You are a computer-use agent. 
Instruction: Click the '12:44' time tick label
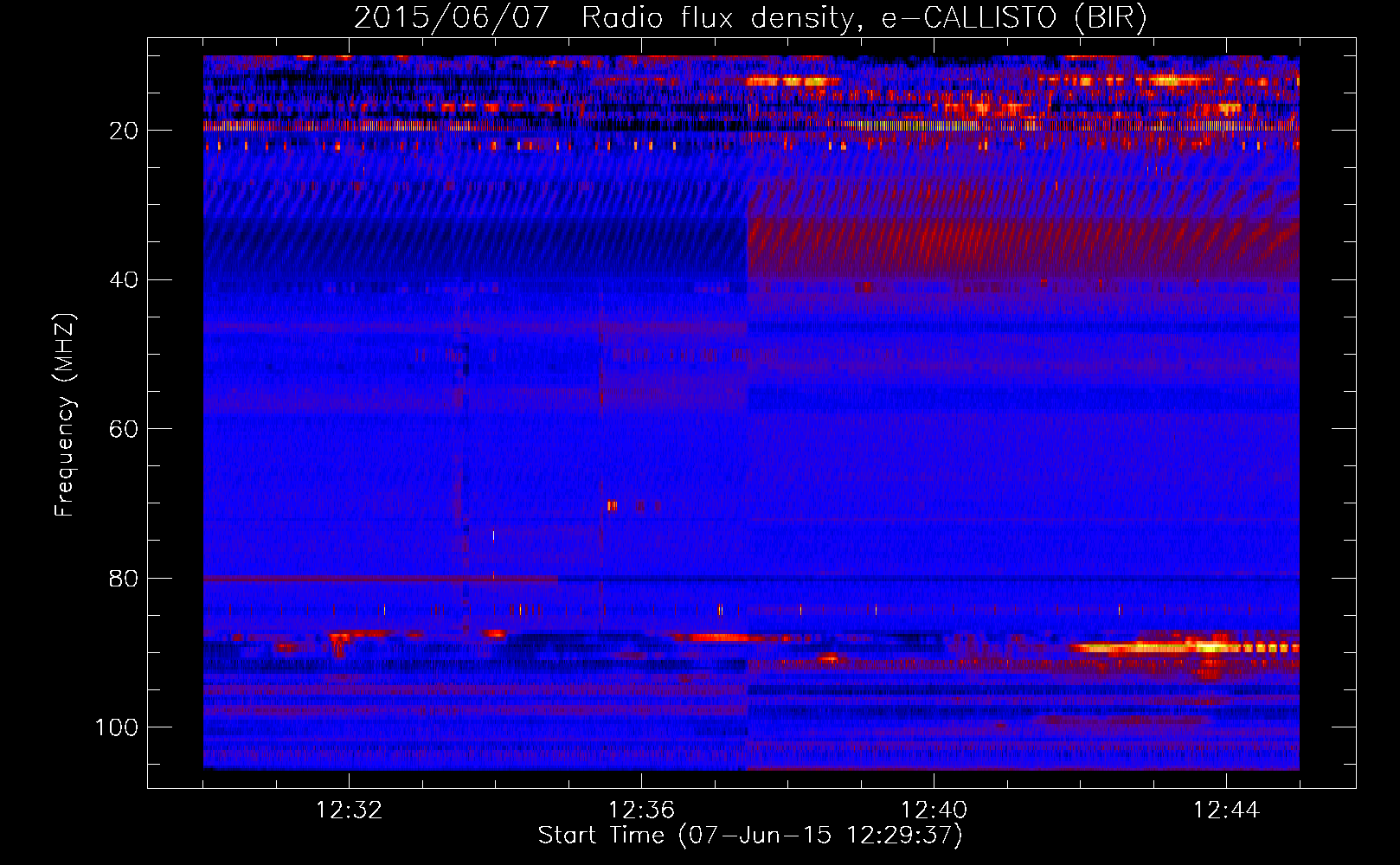[x=1226, y=811]
